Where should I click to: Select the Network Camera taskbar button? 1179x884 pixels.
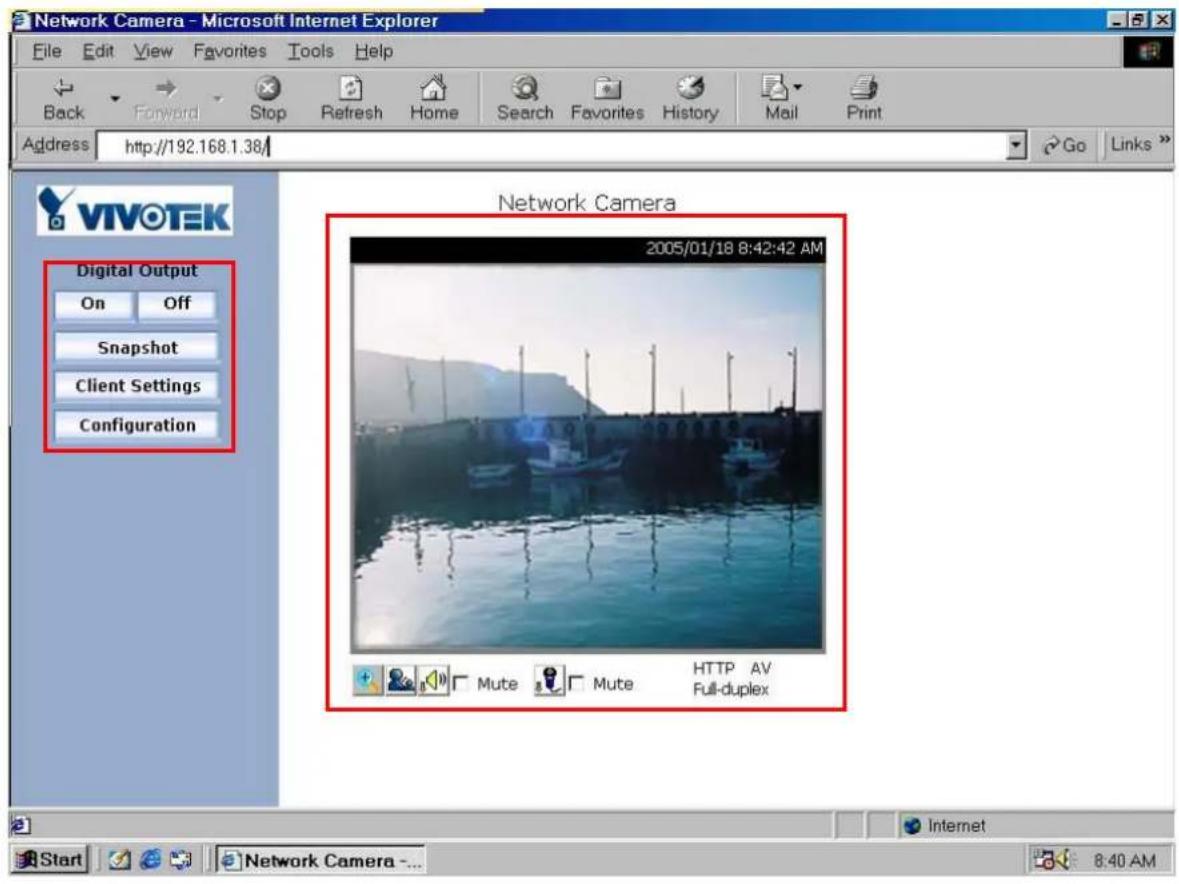320,859
